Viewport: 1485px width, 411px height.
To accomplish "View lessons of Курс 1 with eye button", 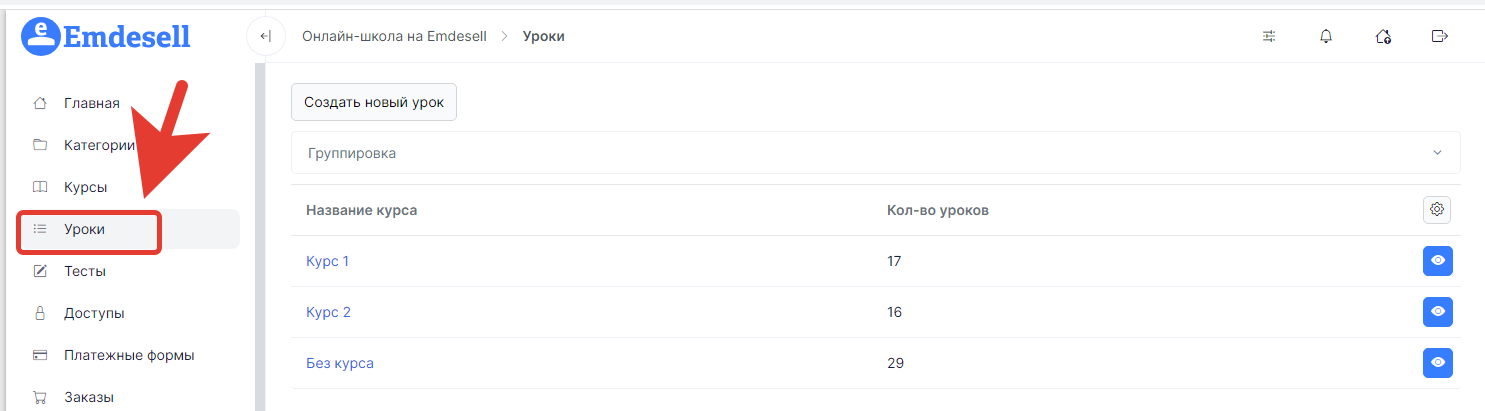I will (x=1438, y=261).
